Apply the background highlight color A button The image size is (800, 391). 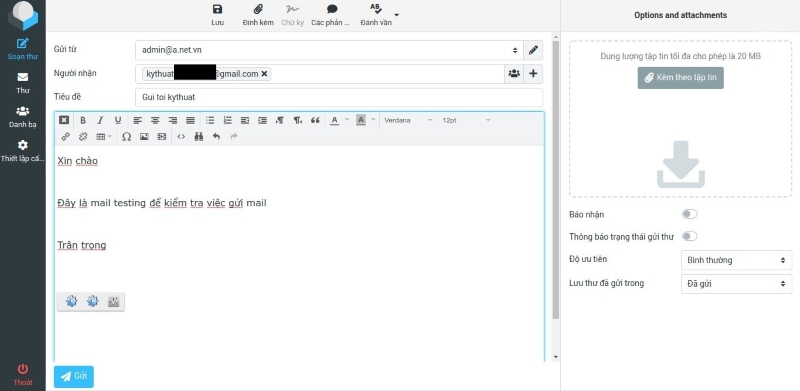[361, 120]
